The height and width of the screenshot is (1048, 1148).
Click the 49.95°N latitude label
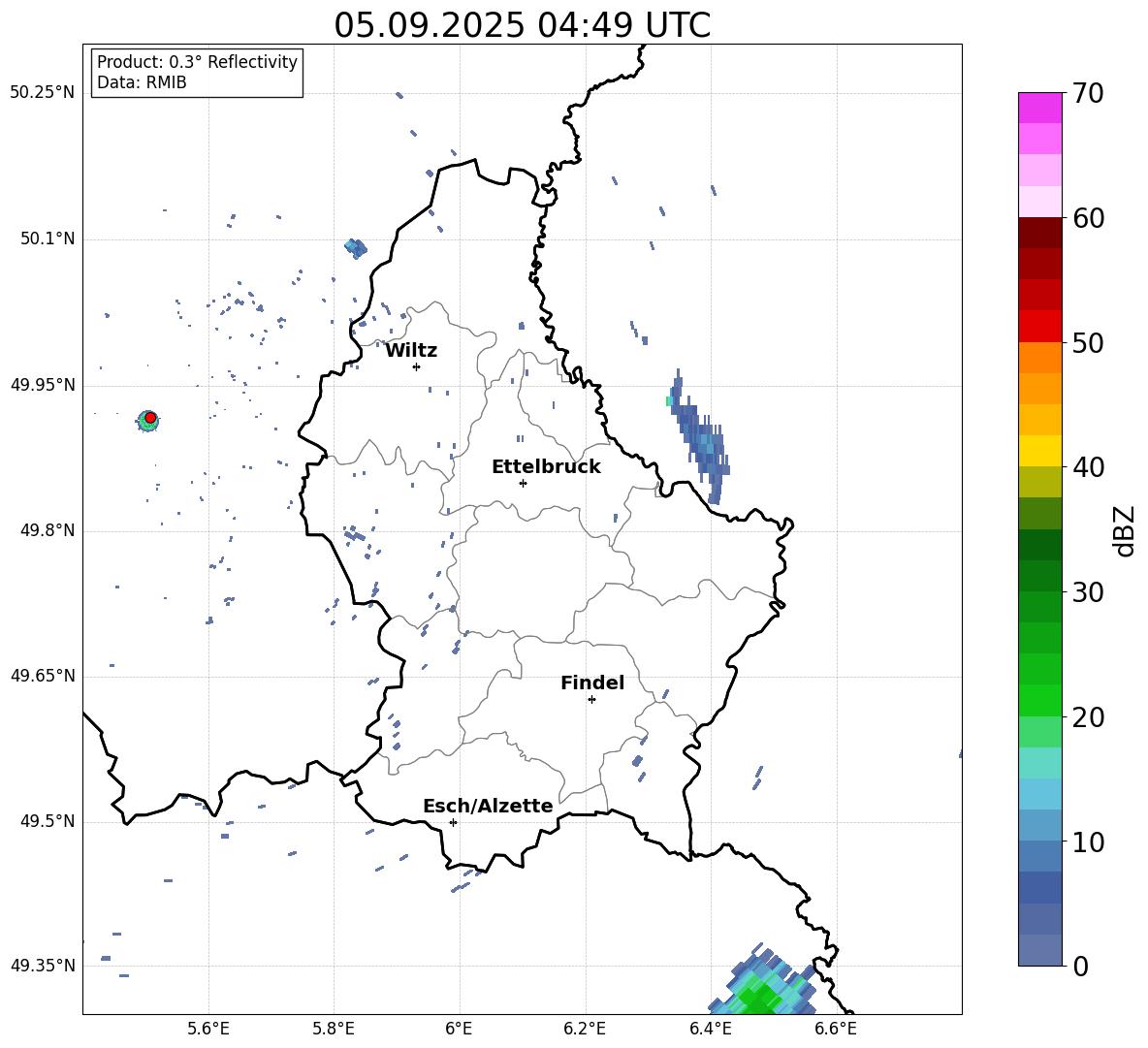coord(43,385)
